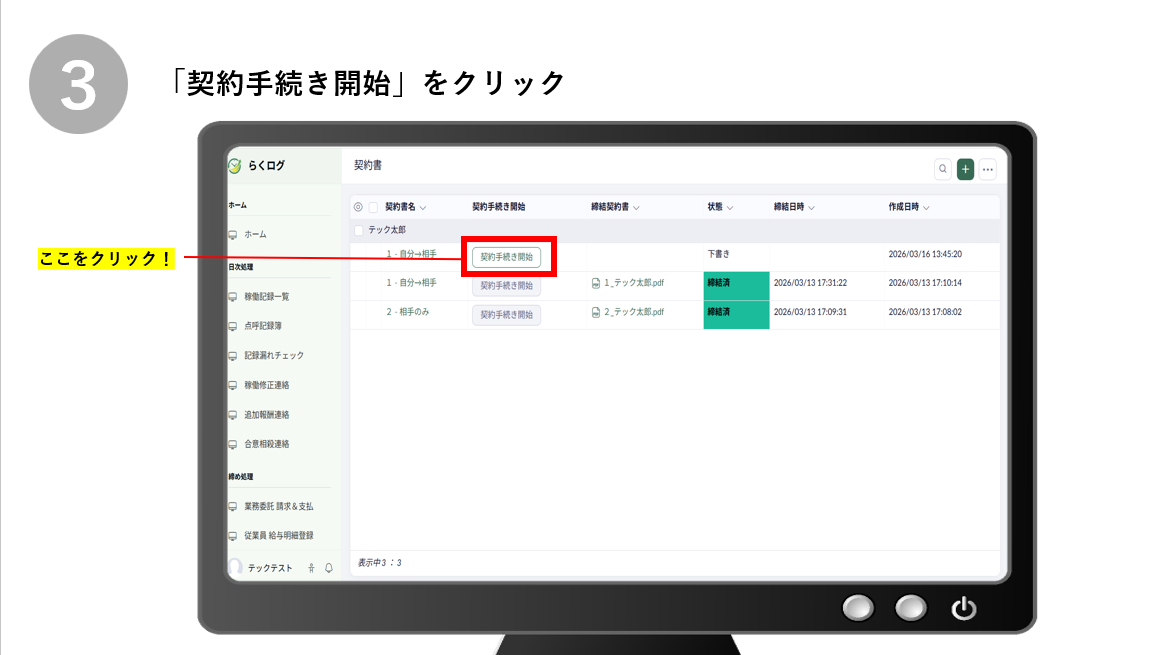Click the column settings circle icon
The image size is (1171, 655).
[x=358, y=207]
